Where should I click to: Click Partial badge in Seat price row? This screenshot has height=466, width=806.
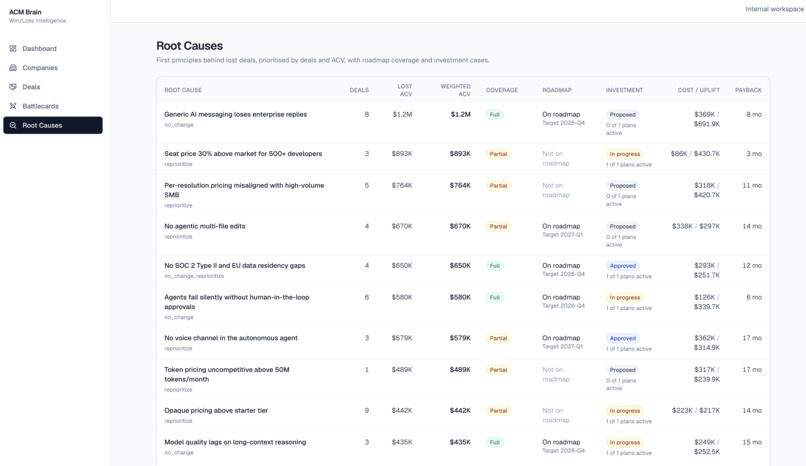[x=498, y=154]
